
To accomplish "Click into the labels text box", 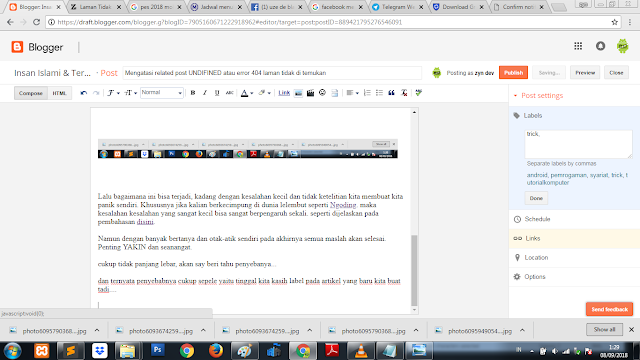I will tap(578, 144).
